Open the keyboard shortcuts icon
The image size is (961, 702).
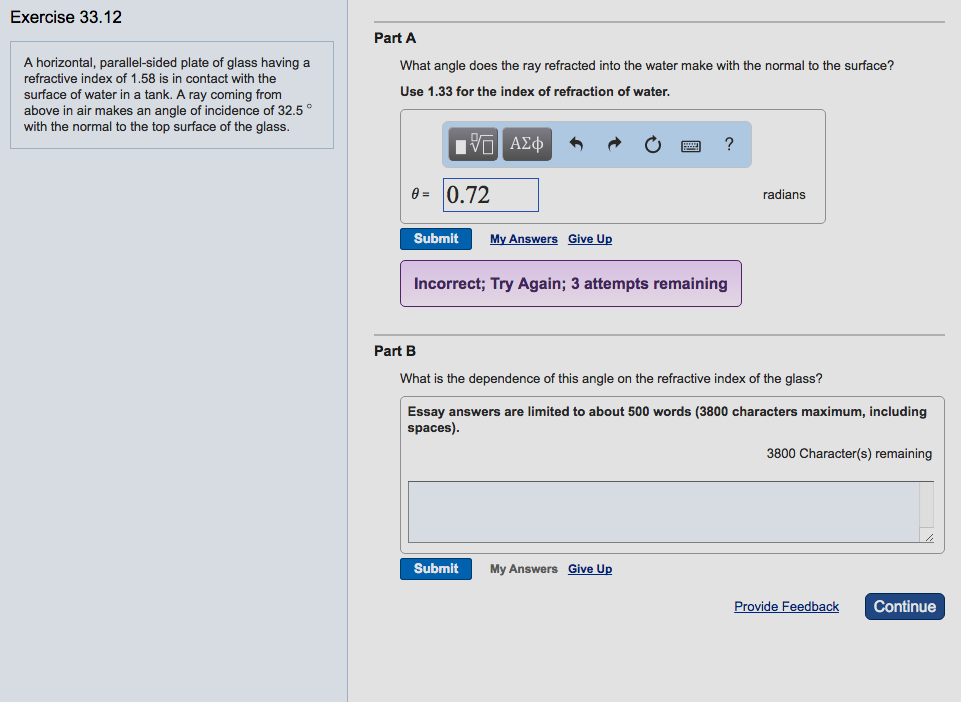691,145
